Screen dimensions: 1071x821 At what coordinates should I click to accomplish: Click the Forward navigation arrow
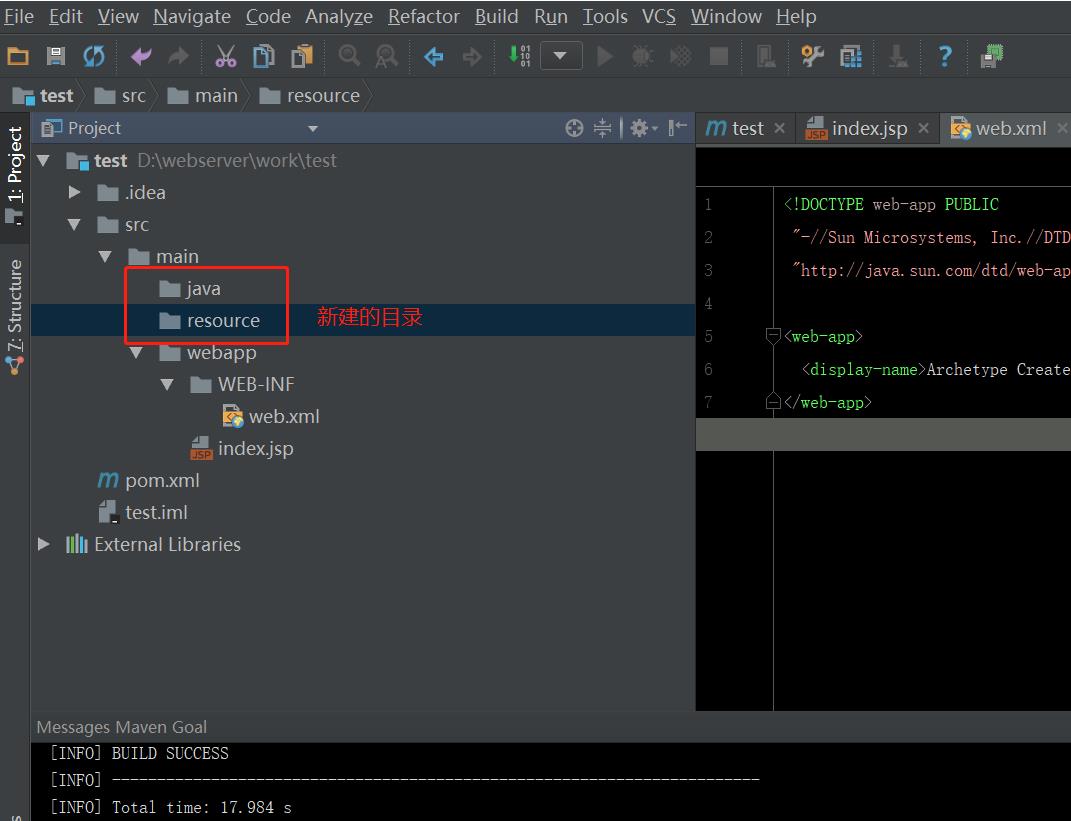point(471,56)
